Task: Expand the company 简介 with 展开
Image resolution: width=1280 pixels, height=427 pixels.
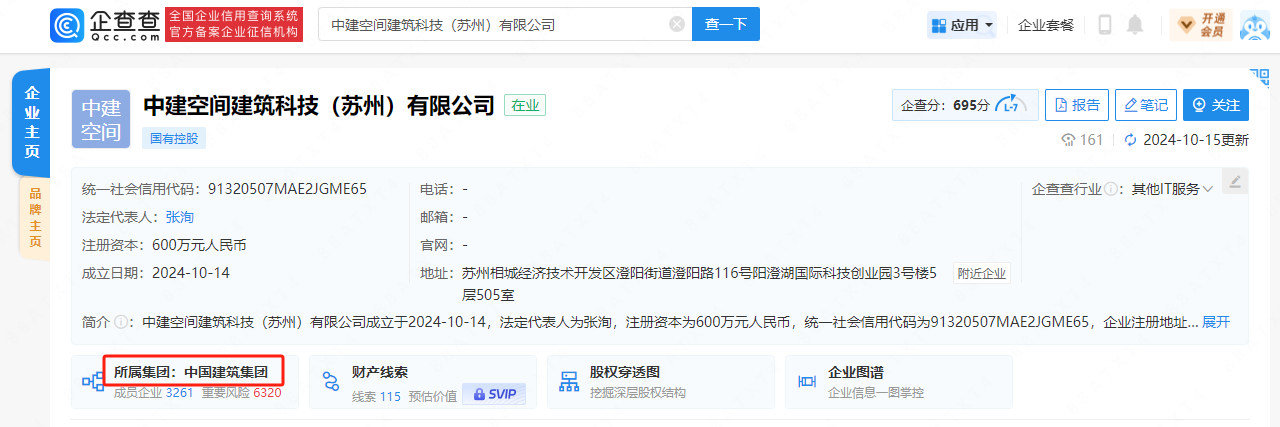Action: click(x=1216, y=322)
